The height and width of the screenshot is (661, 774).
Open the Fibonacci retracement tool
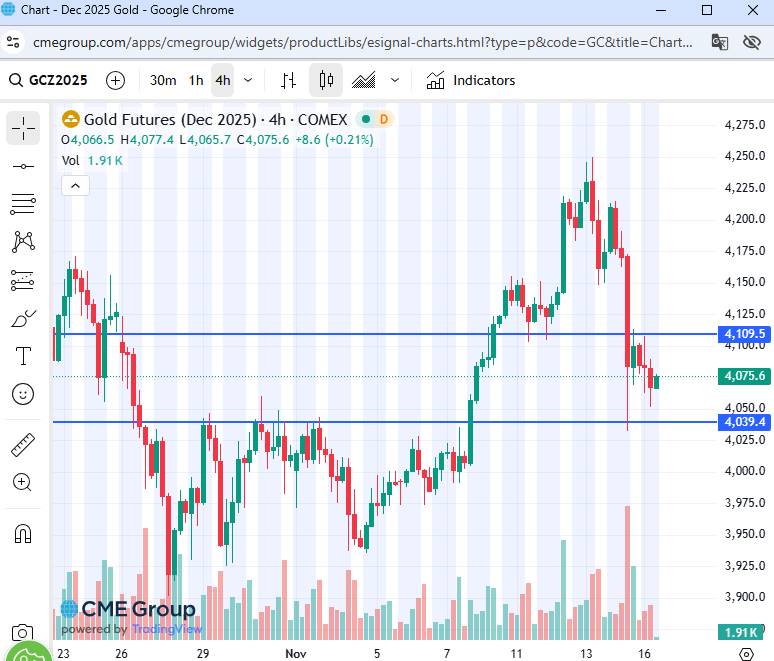[x=23, y=204]
